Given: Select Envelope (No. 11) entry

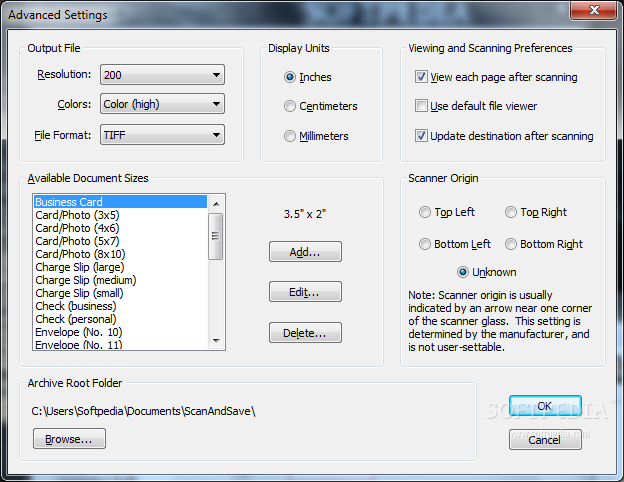Looking at the screenshot, I should tap(120, 344).
